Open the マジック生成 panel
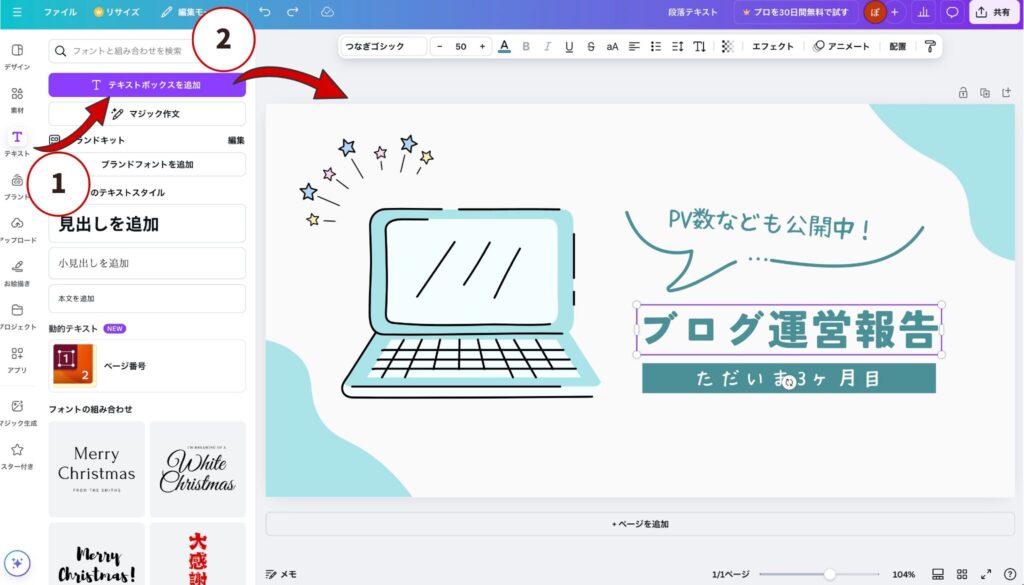 click(x=17, y=413)
